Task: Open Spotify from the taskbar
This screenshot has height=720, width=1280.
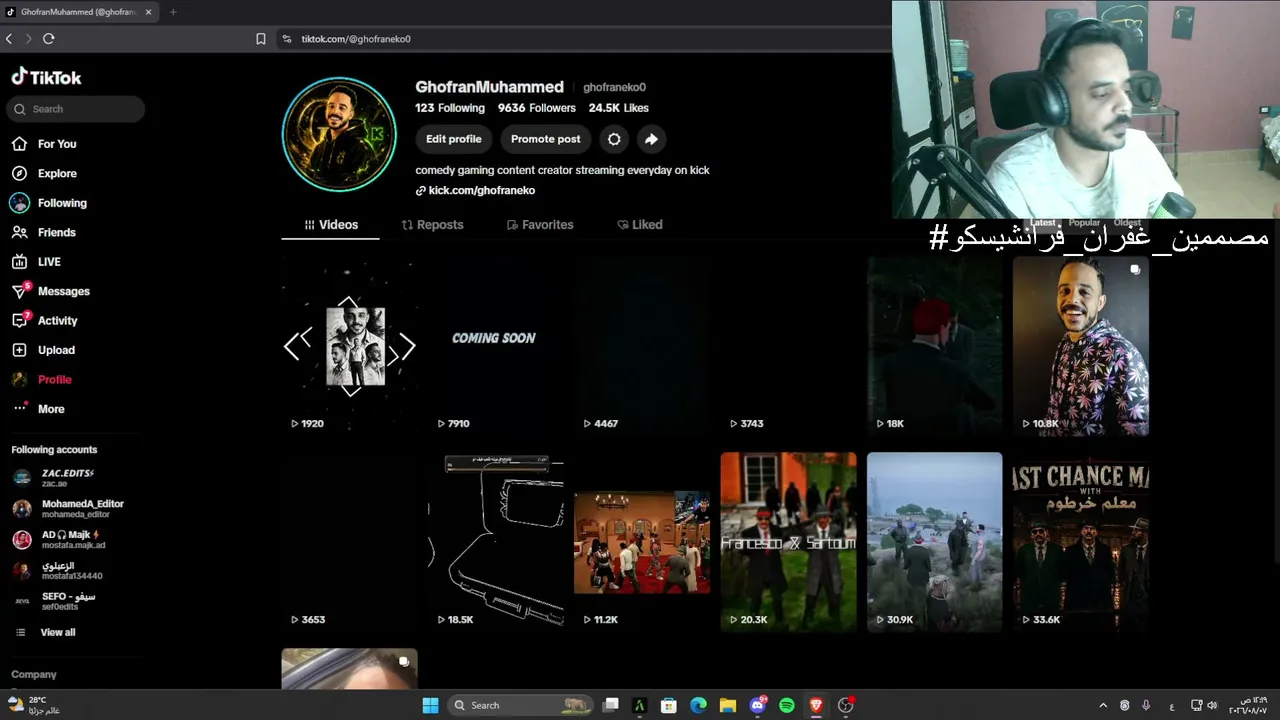Action: tap(787, 705)
